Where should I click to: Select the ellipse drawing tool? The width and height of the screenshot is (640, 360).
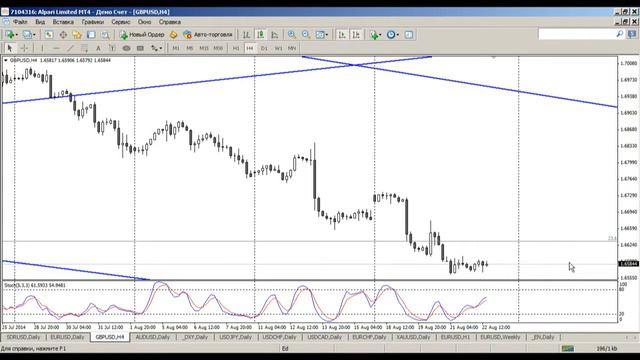point(126,48)
